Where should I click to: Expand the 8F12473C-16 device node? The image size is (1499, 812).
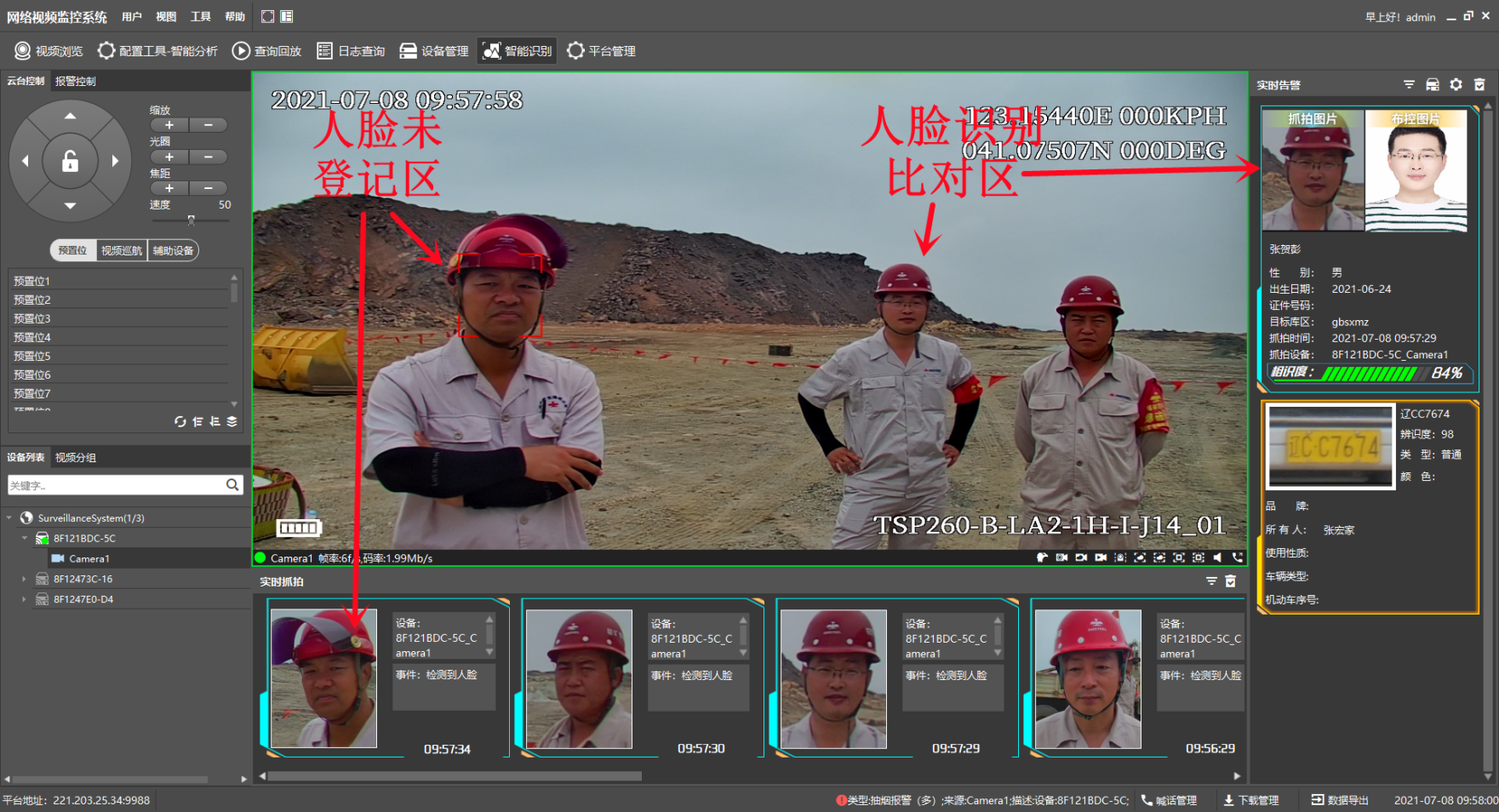coord(24,579)
